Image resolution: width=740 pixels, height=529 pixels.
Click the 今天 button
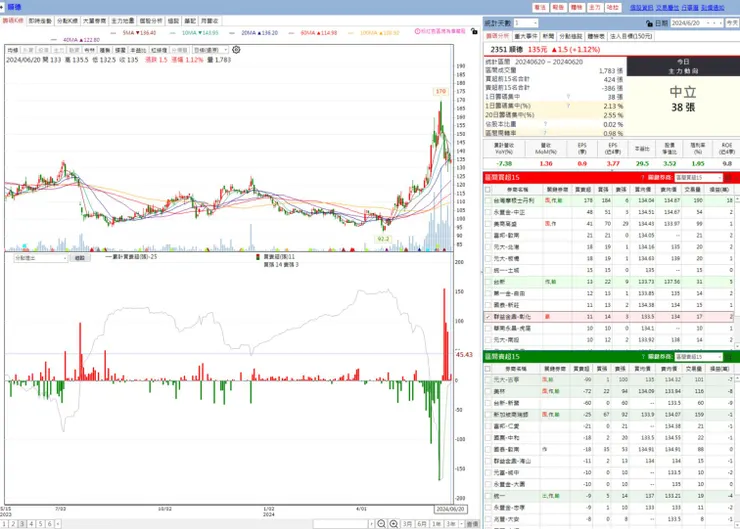click(x=732, y=23)
